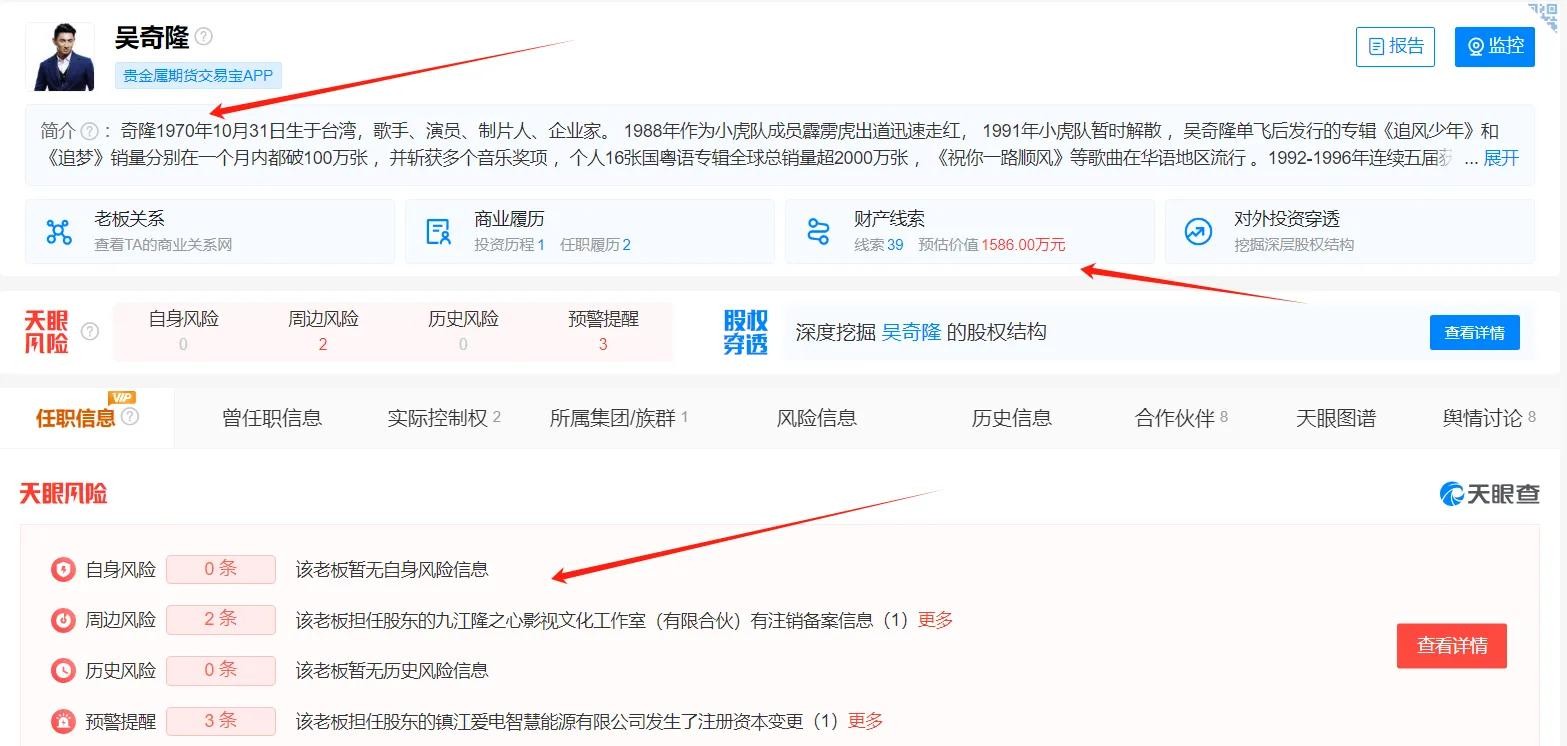Open 任职履历 2 link
The width and height of the screenshot is (1567, 746).
point(595,245)
